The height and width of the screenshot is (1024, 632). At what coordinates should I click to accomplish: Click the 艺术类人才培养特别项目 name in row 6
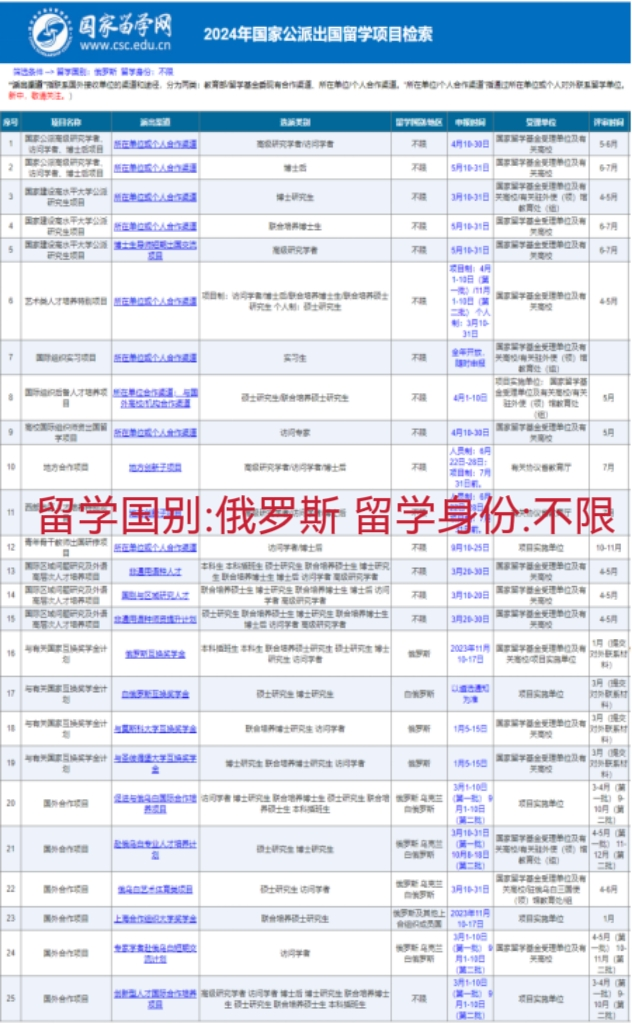click(66, 301)
